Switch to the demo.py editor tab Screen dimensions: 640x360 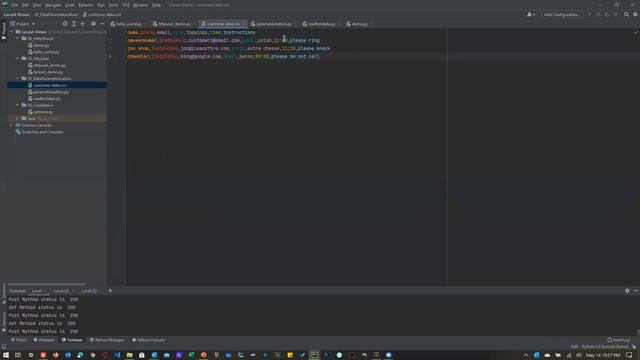point(357,24)
